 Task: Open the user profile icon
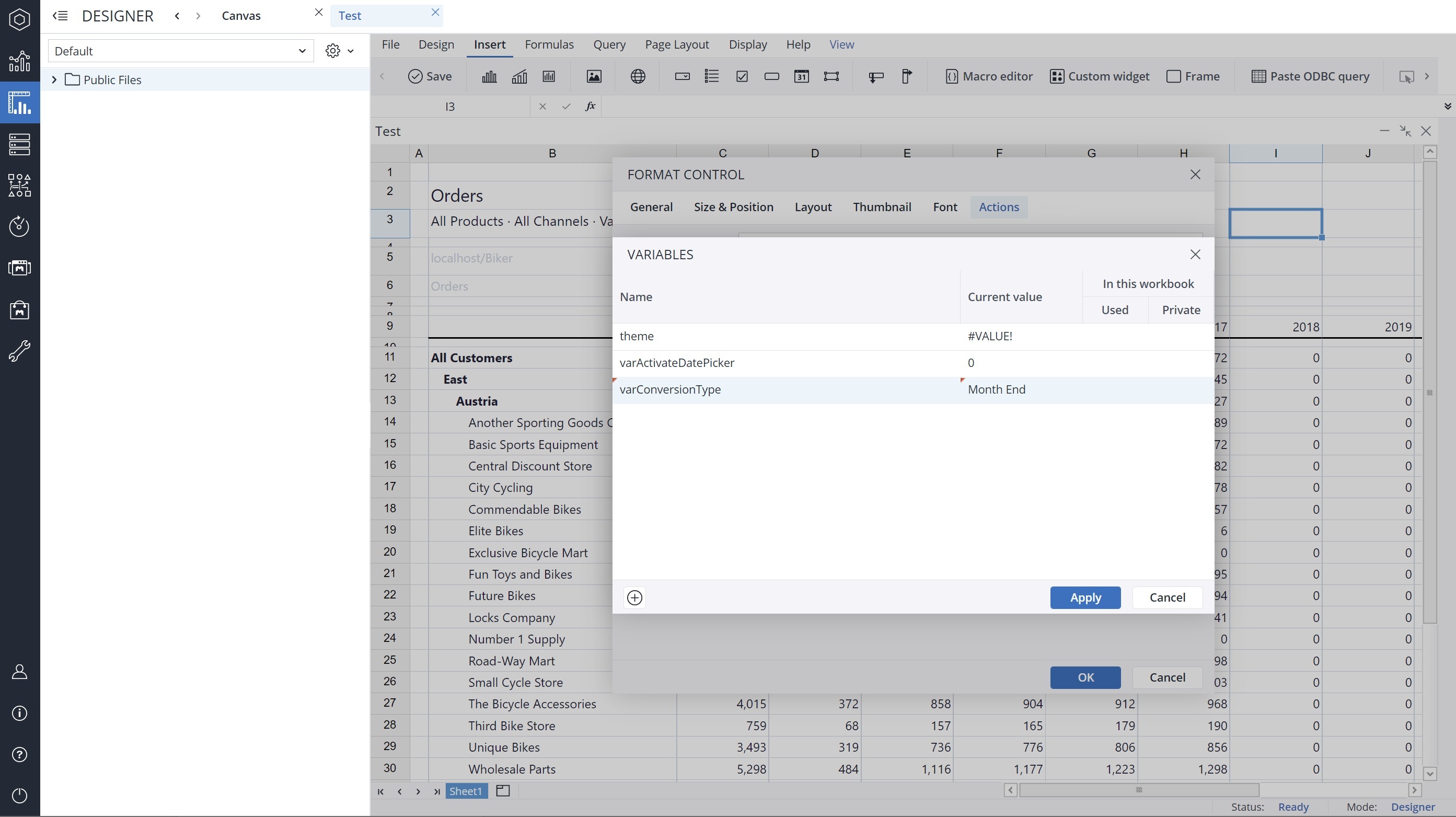[x=20, y=672]
